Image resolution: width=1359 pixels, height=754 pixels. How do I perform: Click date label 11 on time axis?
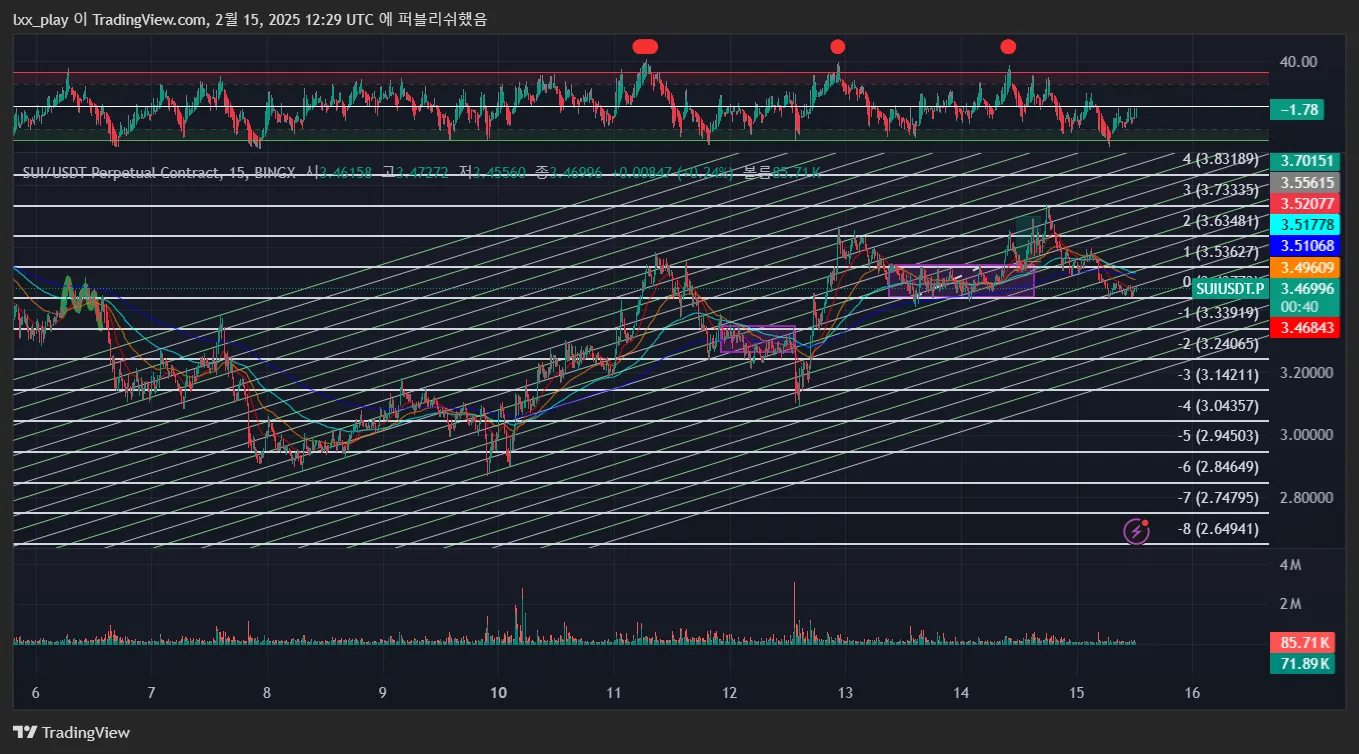tap(614, 693)
